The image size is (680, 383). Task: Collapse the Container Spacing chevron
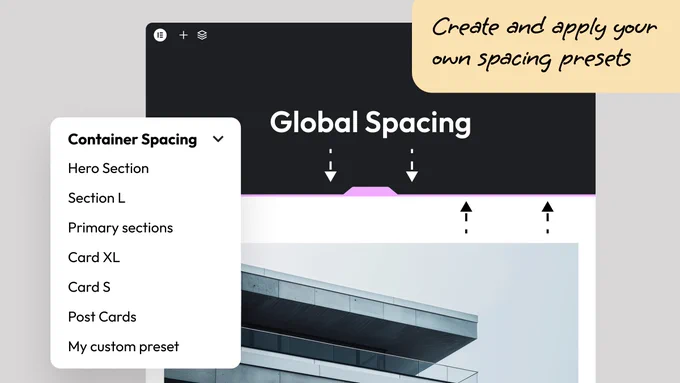[x=218, y=139]
